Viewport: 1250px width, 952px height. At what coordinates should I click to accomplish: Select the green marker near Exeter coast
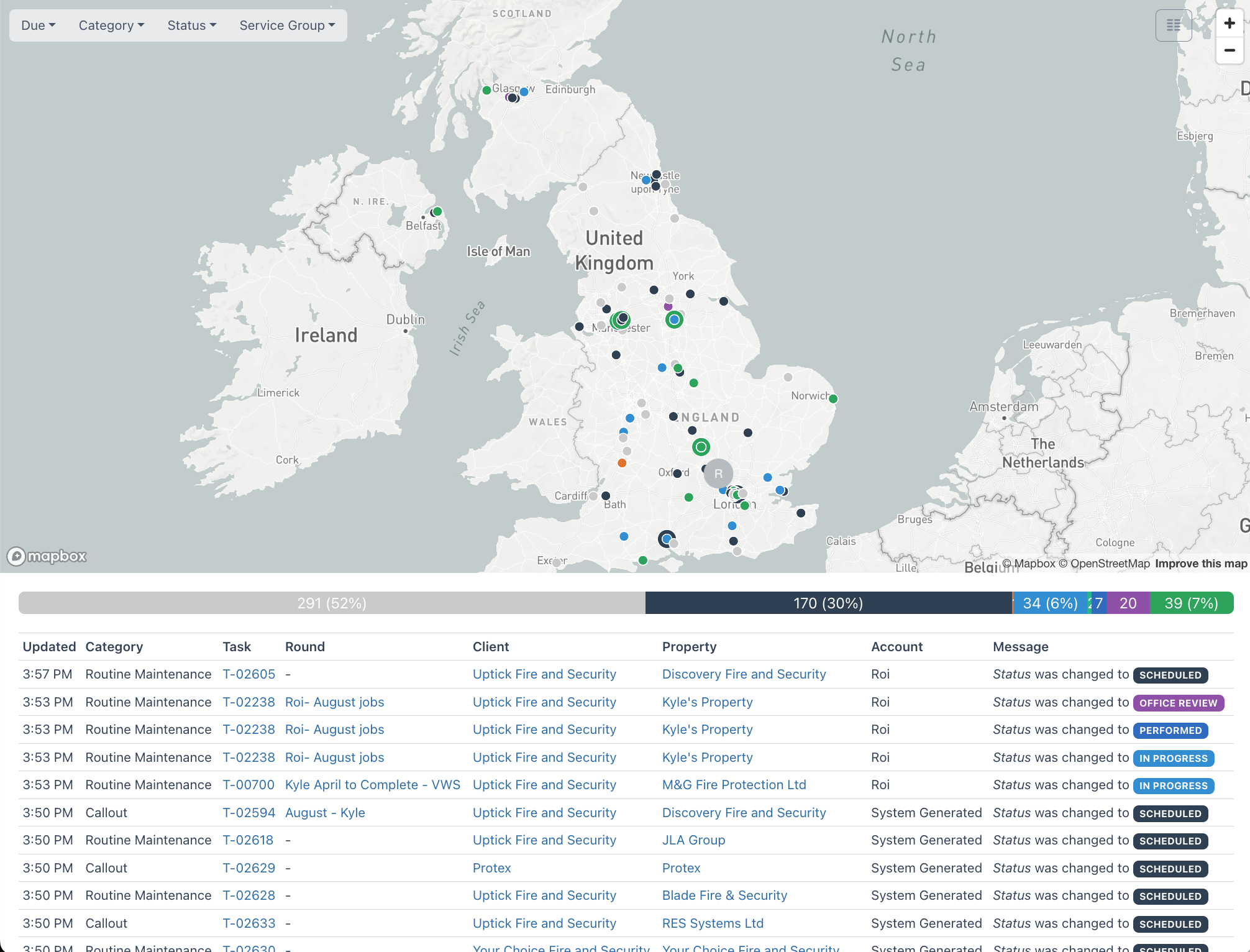pyautogui.click(x=643, y=561)
